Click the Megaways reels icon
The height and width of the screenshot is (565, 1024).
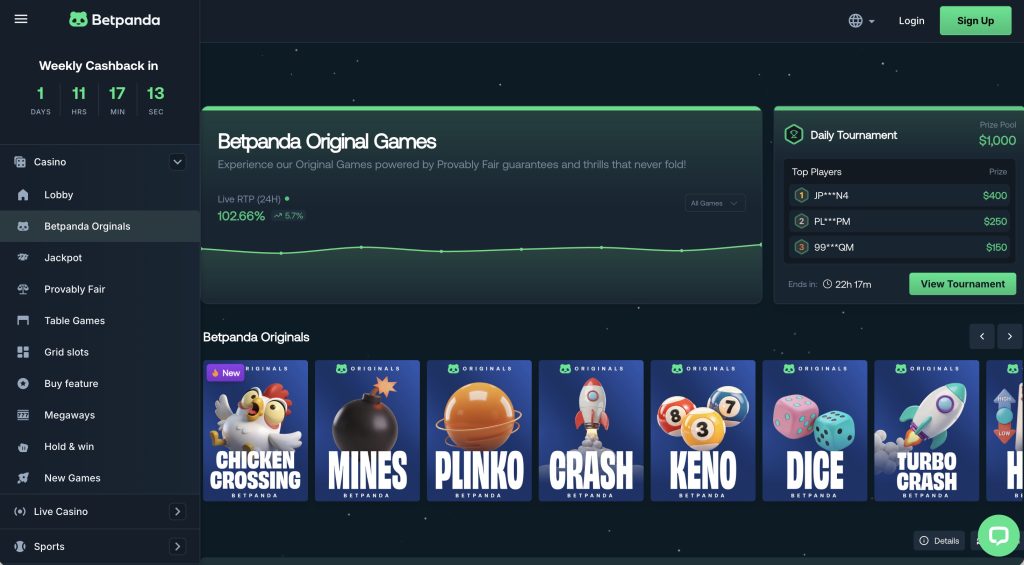click(x=23, y=415)
